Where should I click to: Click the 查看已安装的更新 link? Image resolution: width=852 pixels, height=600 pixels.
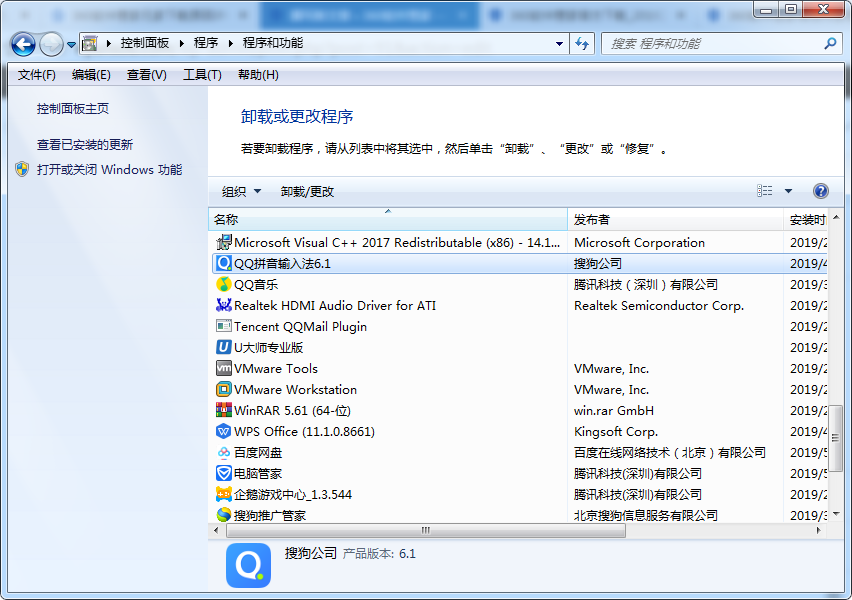coord(85,145)
